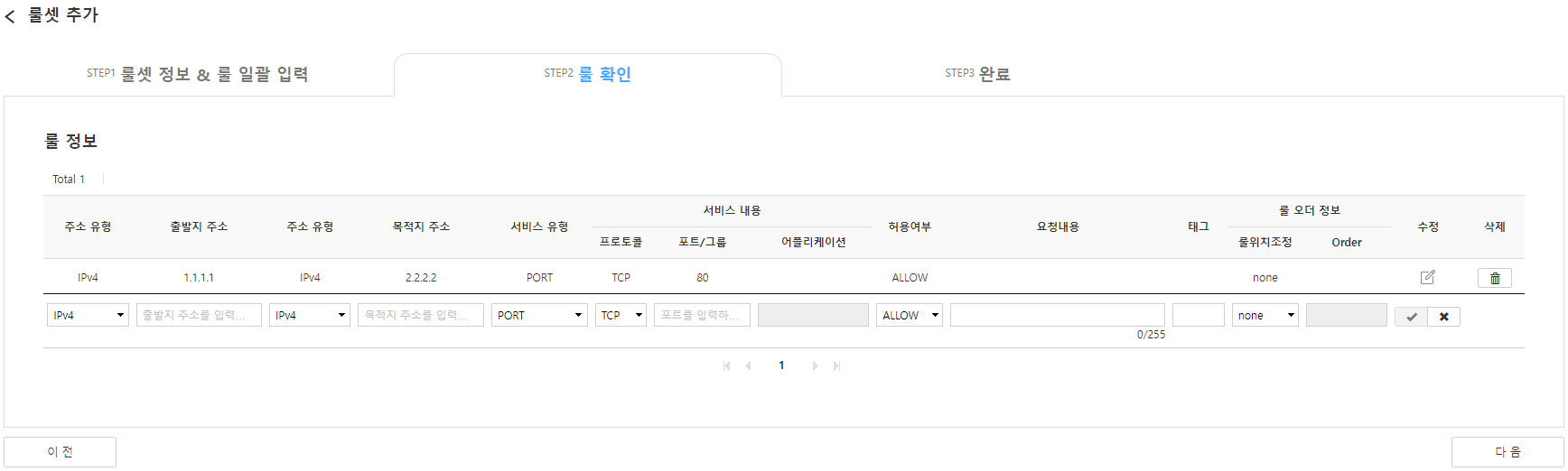The image size is (1568, 471).
Task: Go back using the arrow beside 룰셋 추가
Action: [10, 16]
